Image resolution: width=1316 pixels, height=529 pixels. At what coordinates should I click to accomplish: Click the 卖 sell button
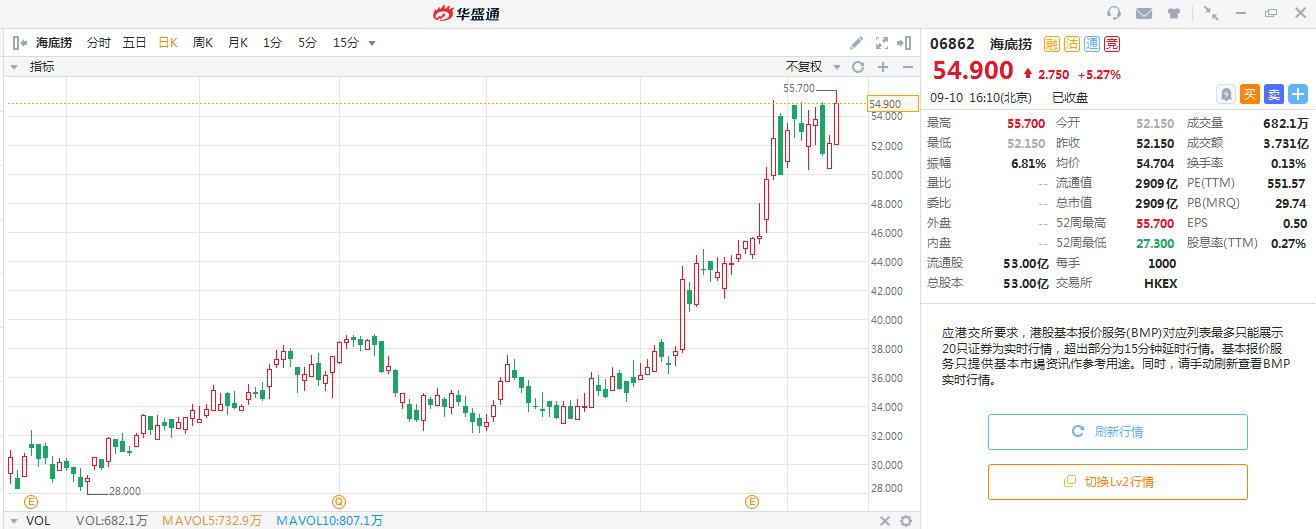(1274, 94)
